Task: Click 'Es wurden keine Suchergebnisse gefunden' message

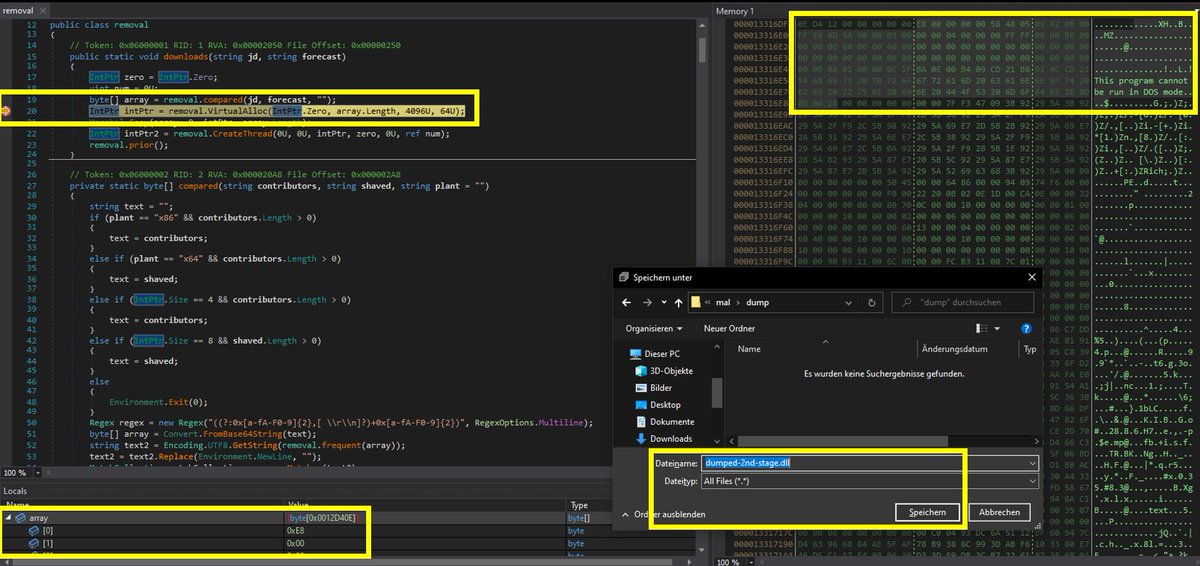Action: (884, 373)
